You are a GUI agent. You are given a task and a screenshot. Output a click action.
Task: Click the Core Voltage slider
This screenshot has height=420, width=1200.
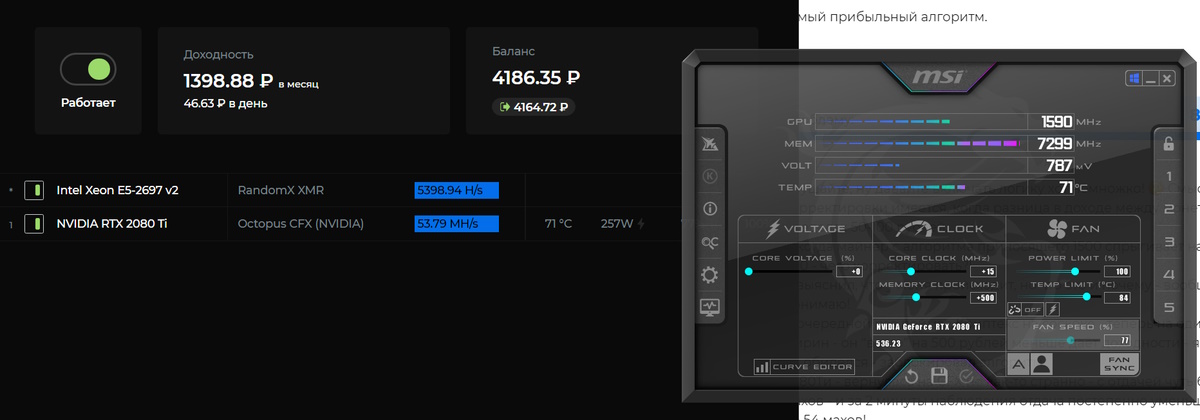790,271
